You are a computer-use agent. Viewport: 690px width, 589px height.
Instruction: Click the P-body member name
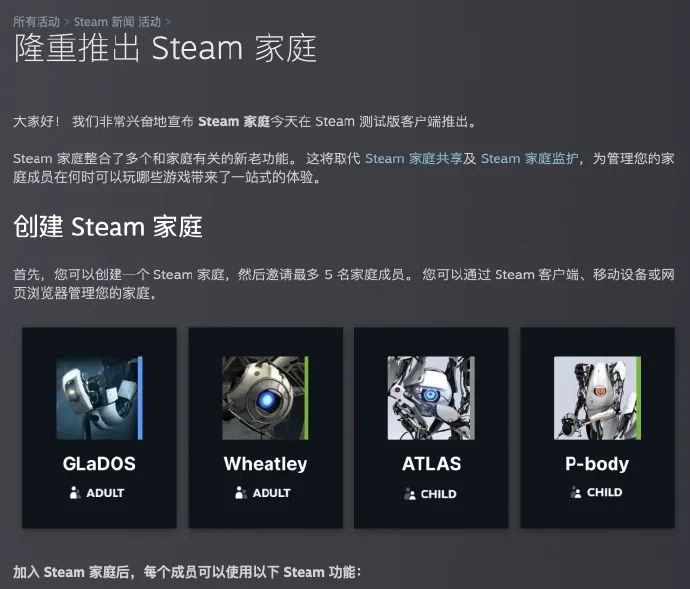597,464
